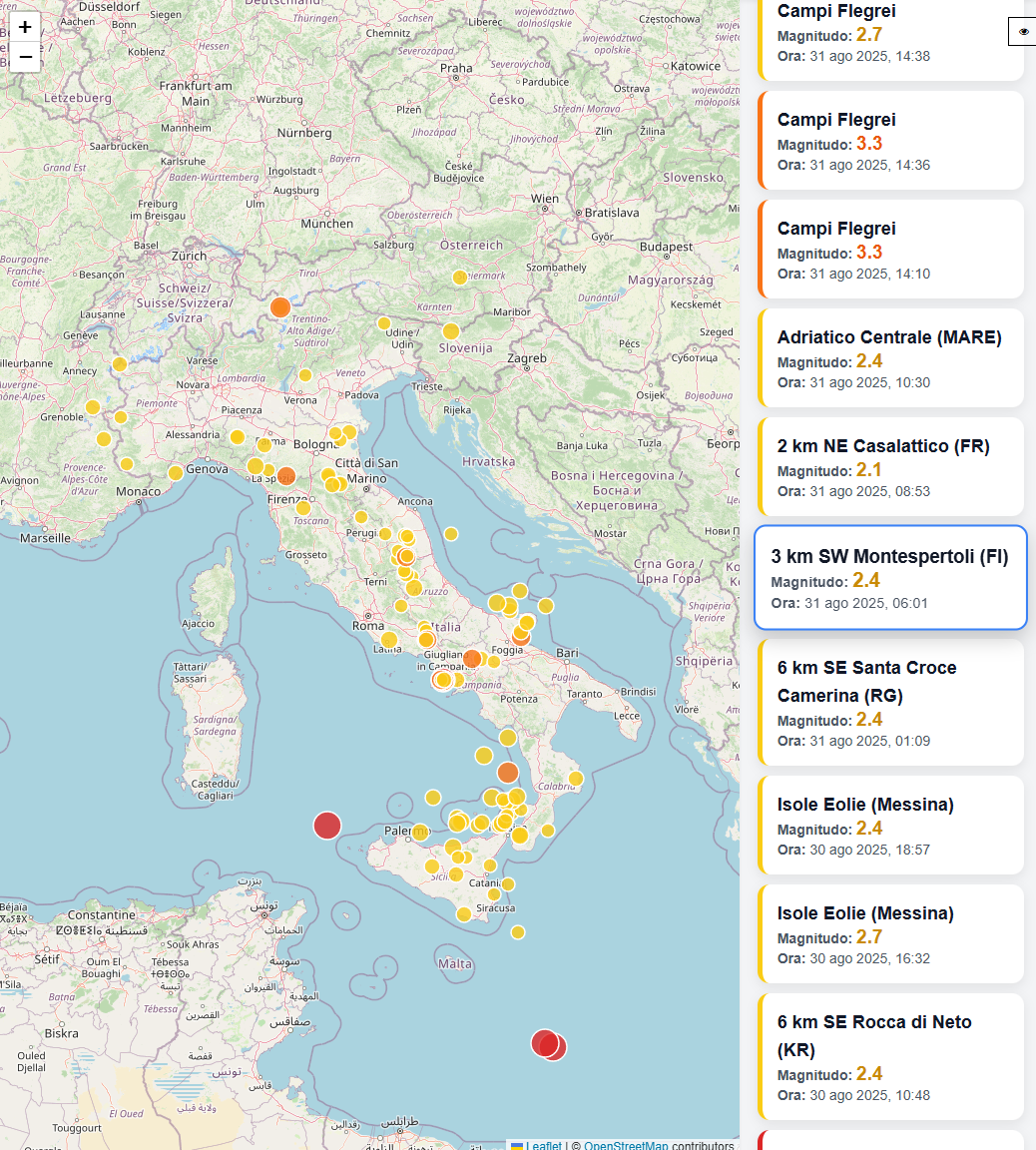Click the yellow marker near Annecy
1036x1150 pixels.
(x=120, y=364)
